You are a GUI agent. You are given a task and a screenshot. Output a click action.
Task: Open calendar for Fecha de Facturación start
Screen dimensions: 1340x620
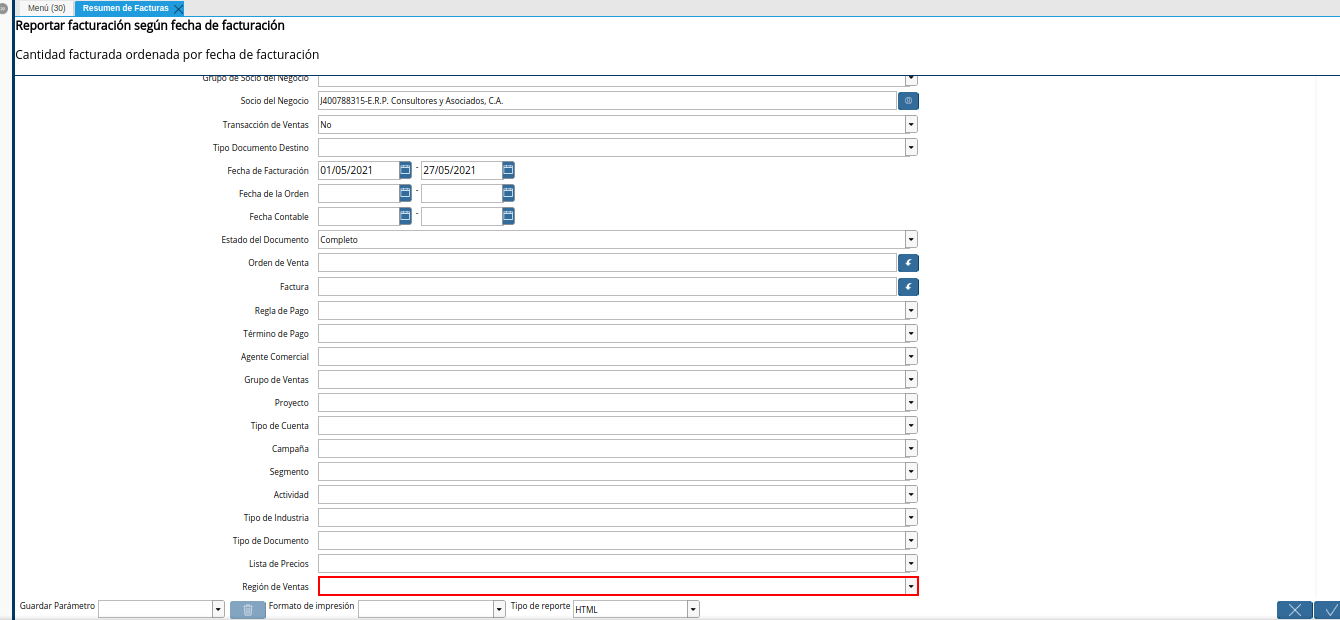point(405,170)
